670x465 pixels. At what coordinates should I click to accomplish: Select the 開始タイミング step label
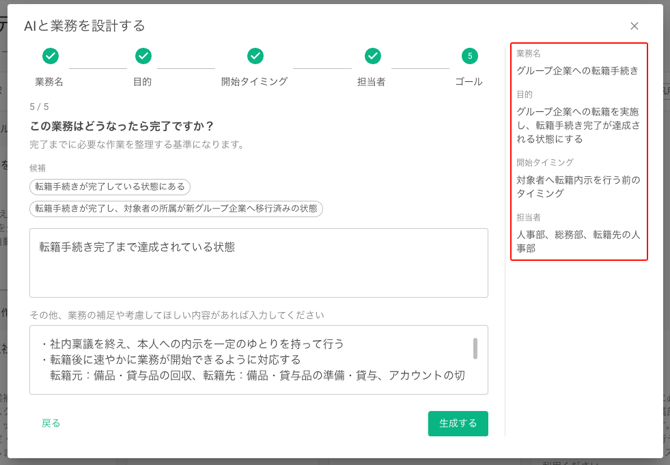click(x=255, y=82)
